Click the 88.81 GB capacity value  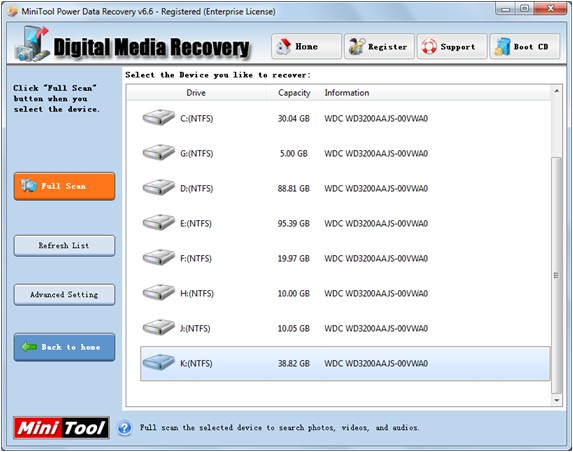point(294,189)
